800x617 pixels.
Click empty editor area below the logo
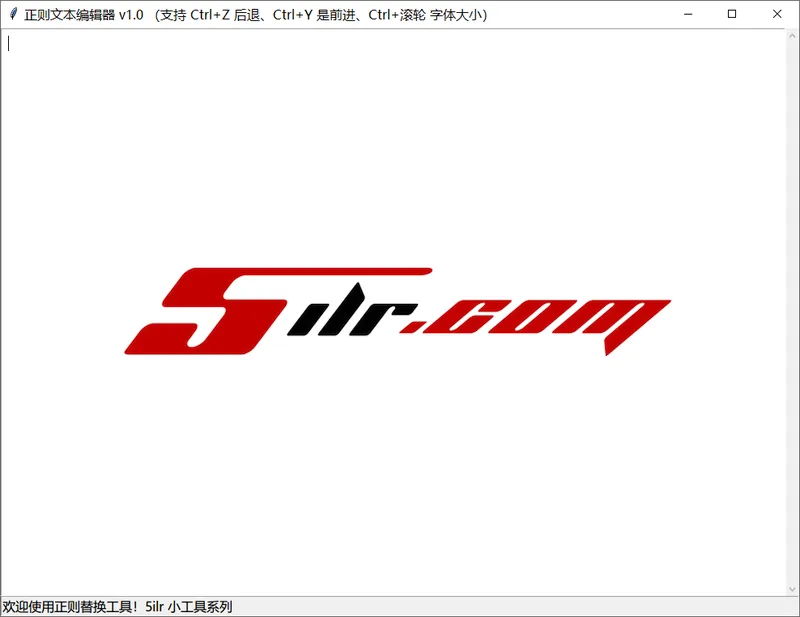click(x=400, y=480)
